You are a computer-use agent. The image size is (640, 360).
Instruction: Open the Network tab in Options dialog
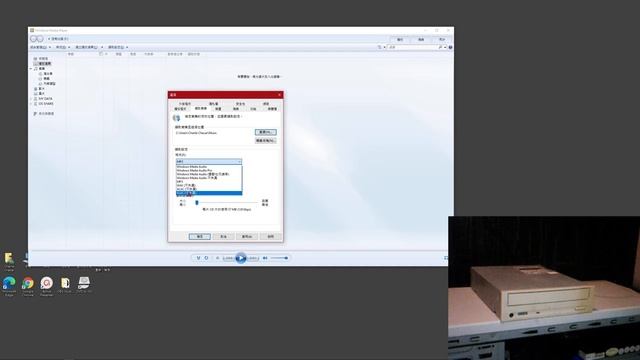pos(266,104)
